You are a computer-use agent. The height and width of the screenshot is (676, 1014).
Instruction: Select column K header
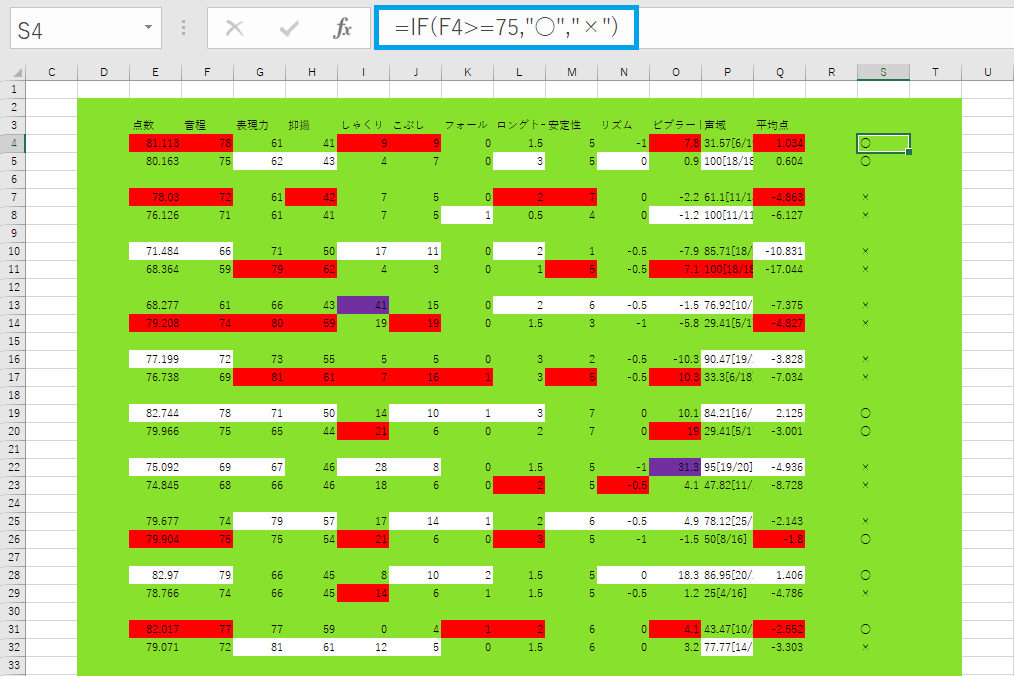point(468,72)
